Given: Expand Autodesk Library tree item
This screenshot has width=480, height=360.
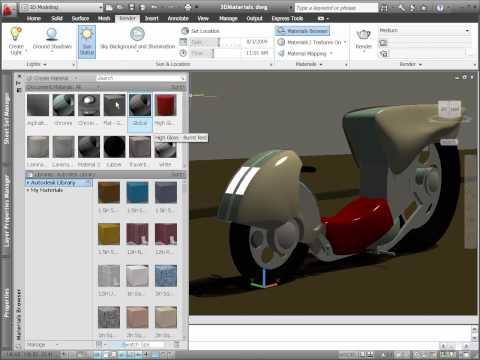Looking at the screenshot, I should click(28, 183).
